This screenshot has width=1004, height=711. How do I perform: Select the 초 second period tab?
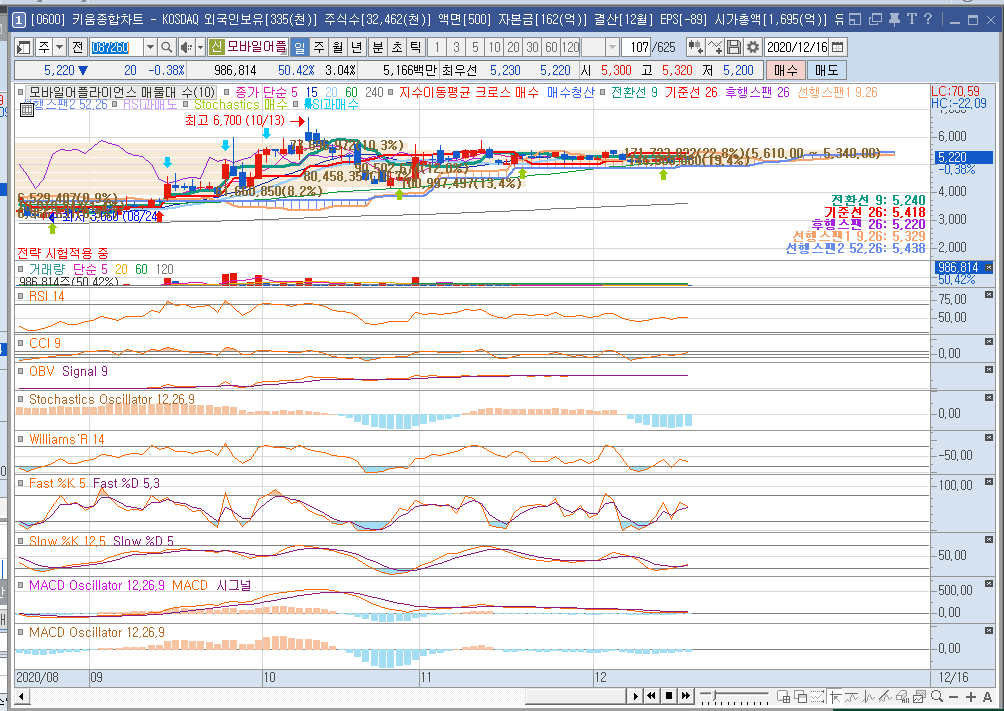coord(397,47)
